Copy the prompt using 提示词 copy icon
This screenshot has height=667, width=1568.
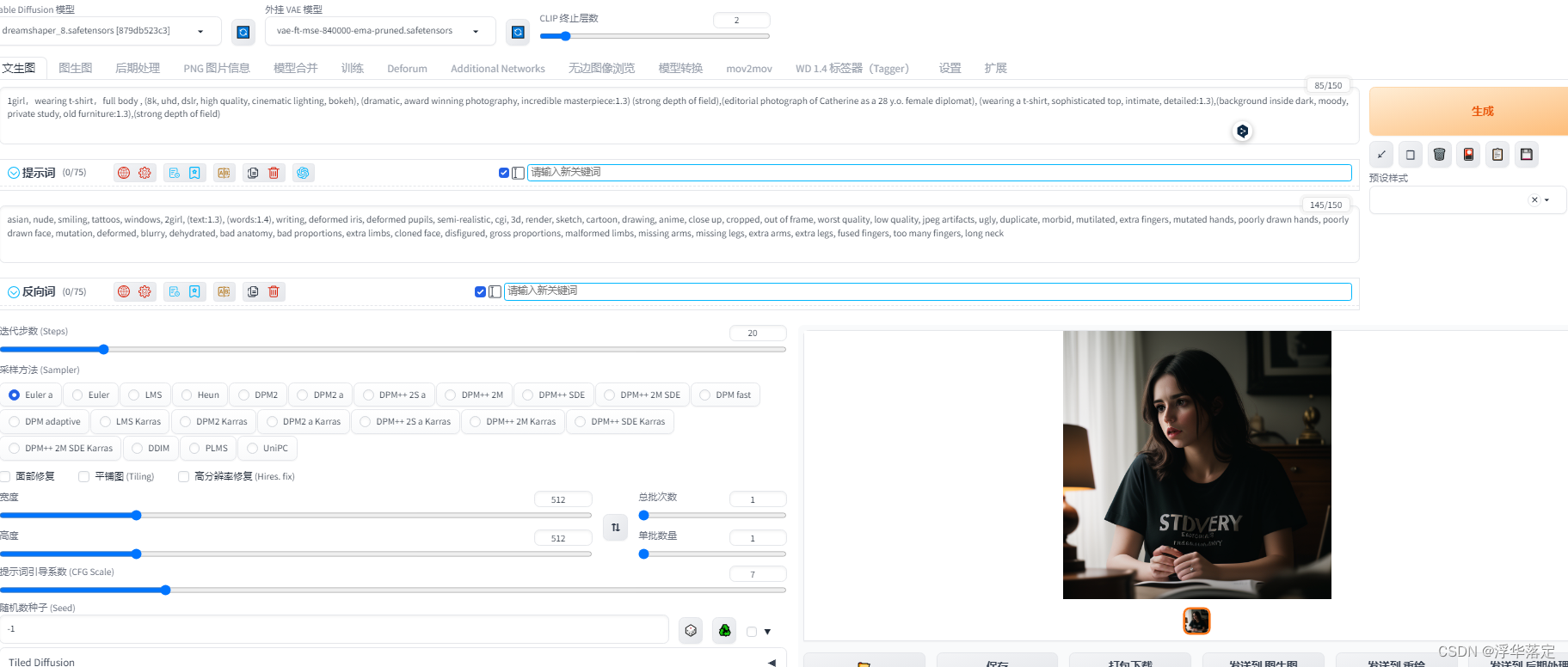pyautogui.click(x=253, y=173)
